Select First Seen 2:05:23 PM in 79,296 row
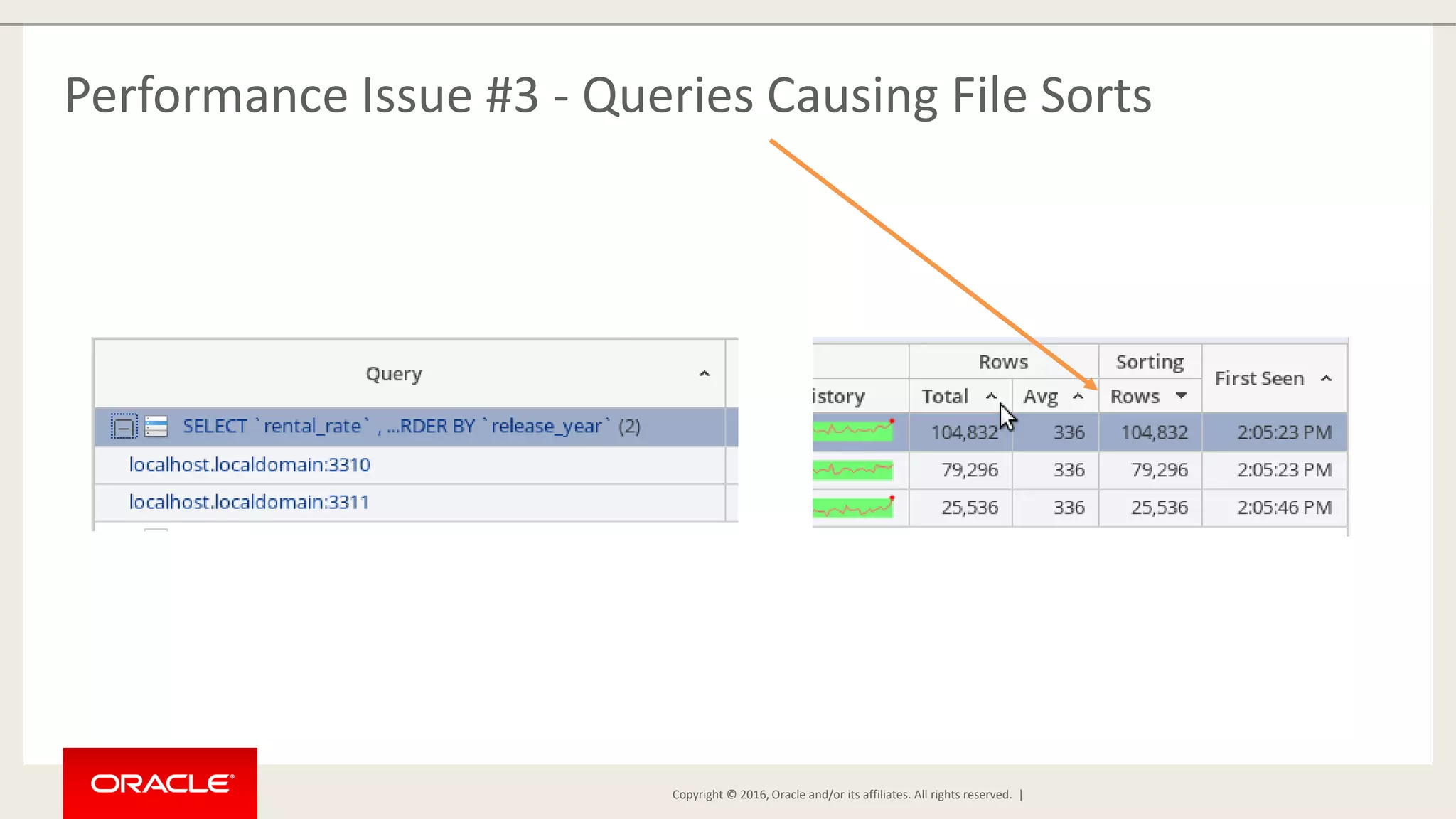Image resolution: width=1456 pixels, height=819 pixels. (x=1275, y=470)
